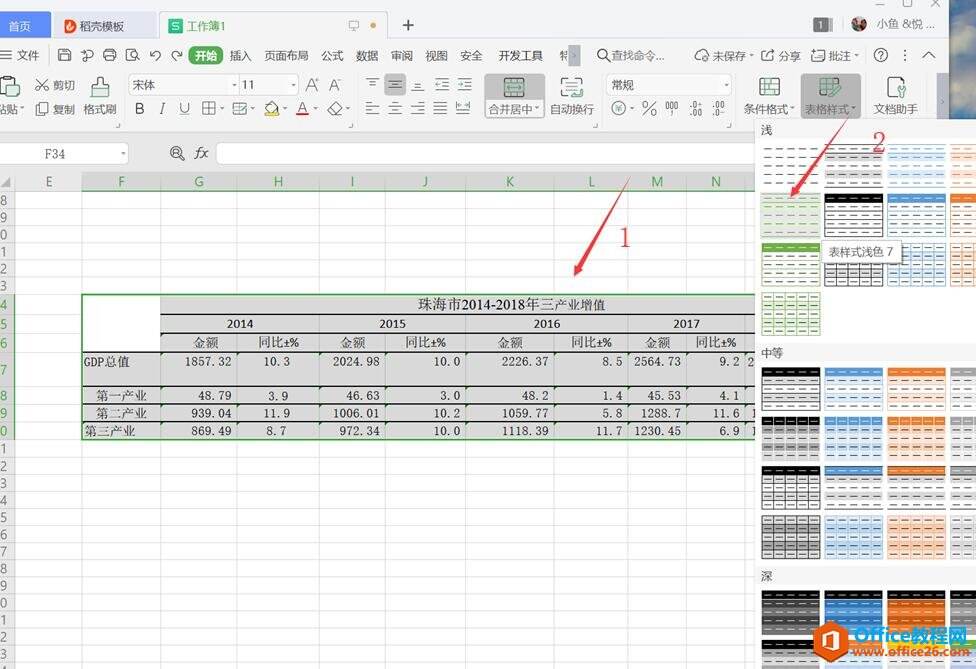Open the font size 11 dropdown

tap(293, 85)
